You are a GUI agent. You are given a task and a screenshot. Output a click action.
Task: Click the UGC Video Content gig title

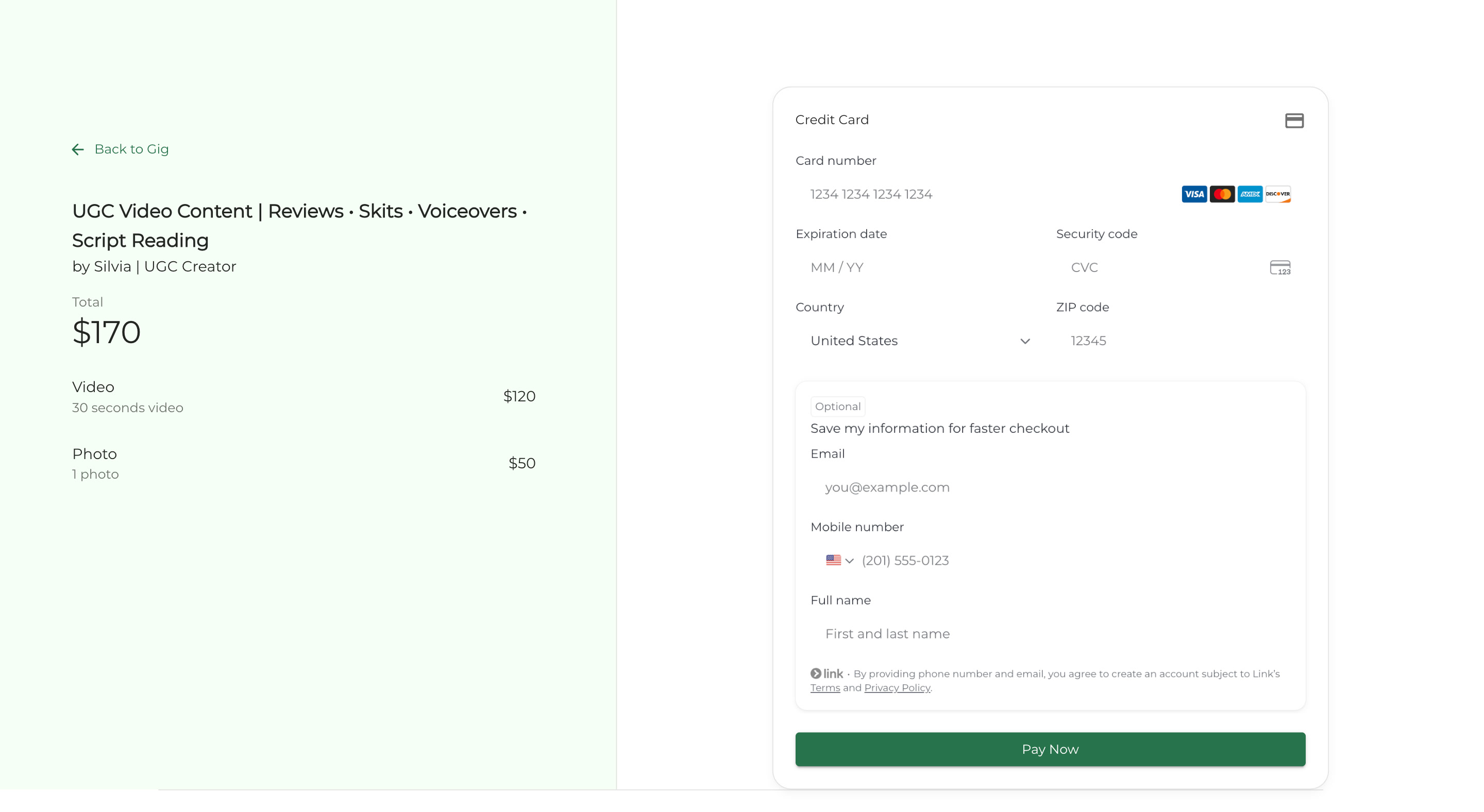pyautogui.click(x=299, y=226)
